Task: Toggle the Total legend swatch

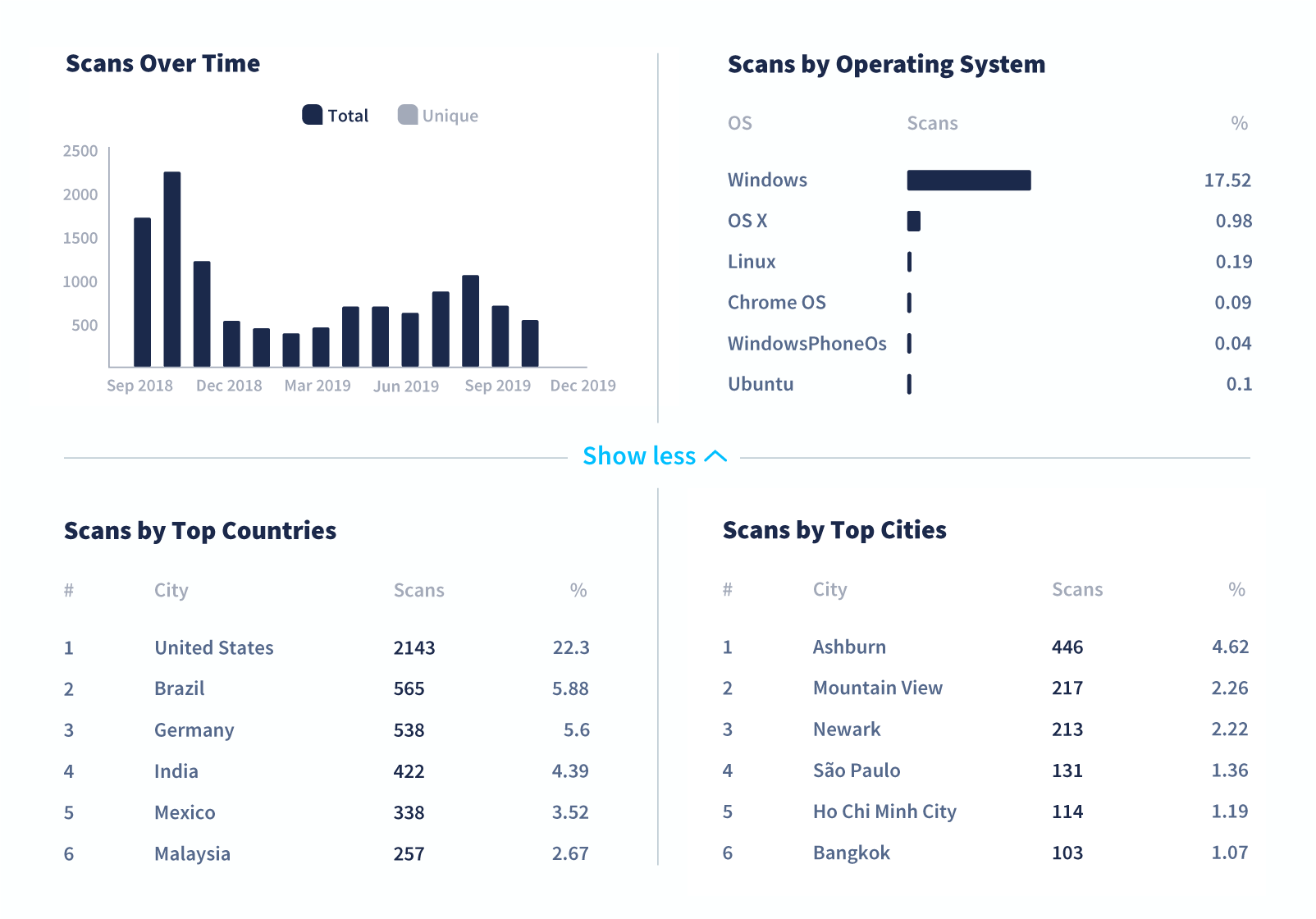Action: click(x=313, y=115)
